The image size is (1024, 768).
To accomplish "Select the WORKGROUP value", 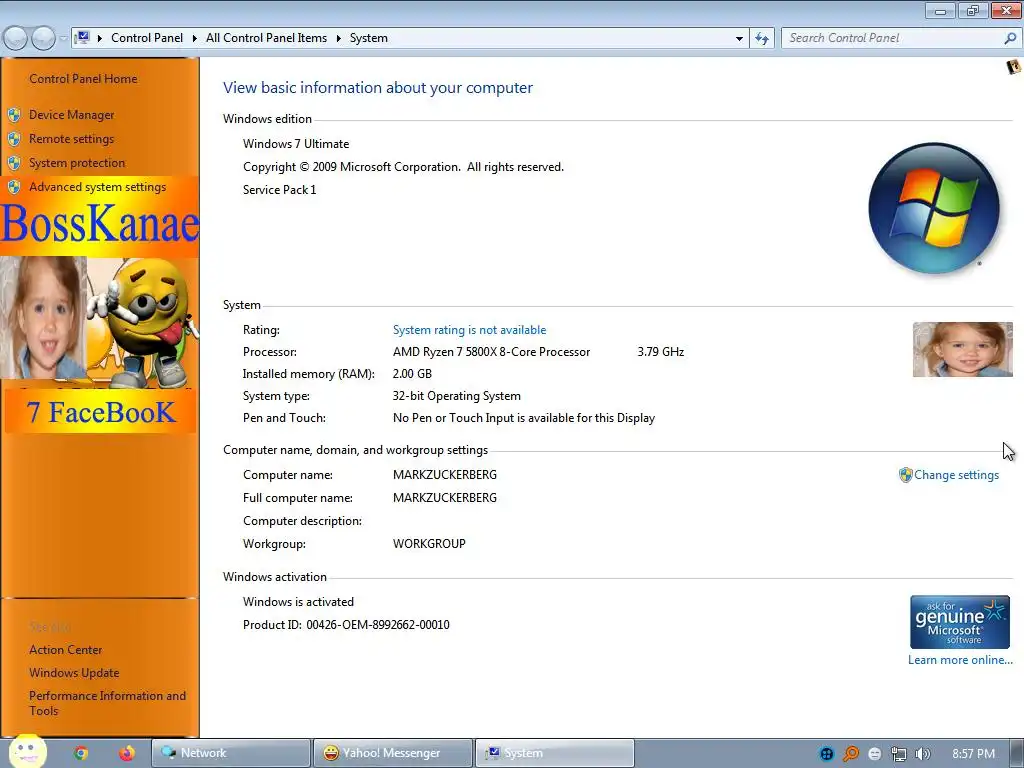I will (x=429, y=544).
